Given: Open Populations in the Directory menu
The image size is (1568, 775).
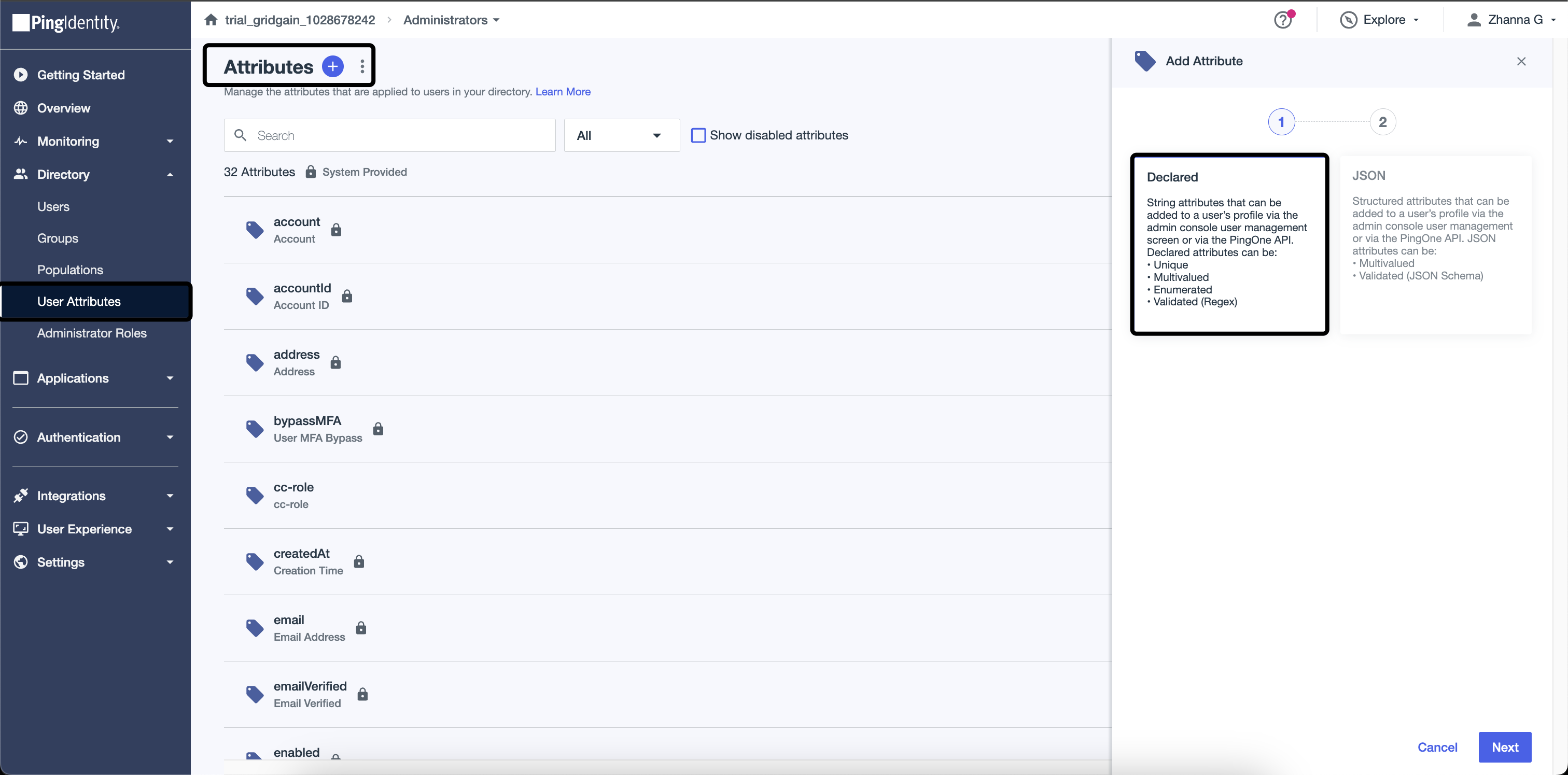Looking at the screenshot, I should [70, 270].
